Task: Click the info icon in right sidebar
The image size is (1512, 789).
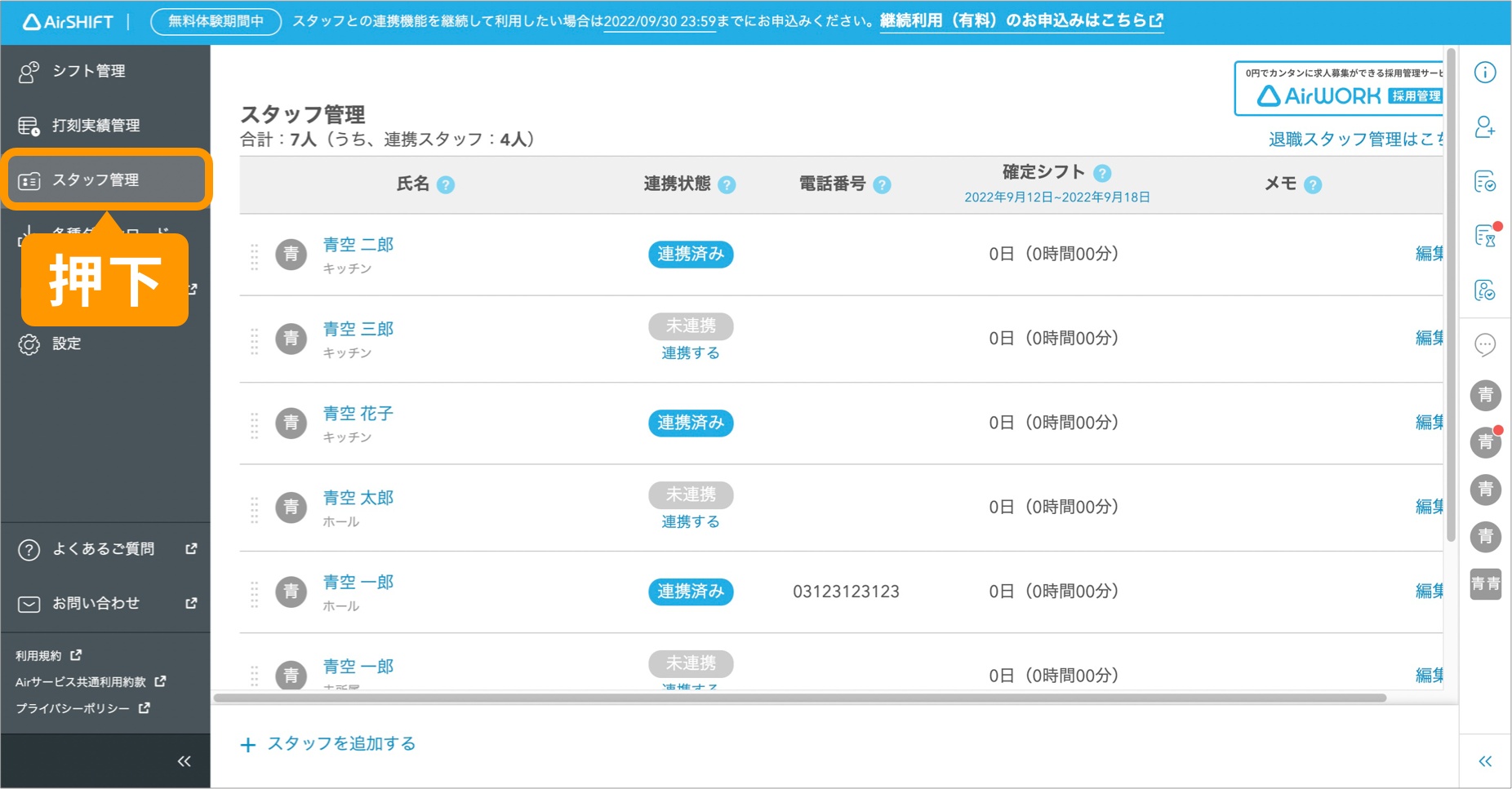Action: point(1485,73)
